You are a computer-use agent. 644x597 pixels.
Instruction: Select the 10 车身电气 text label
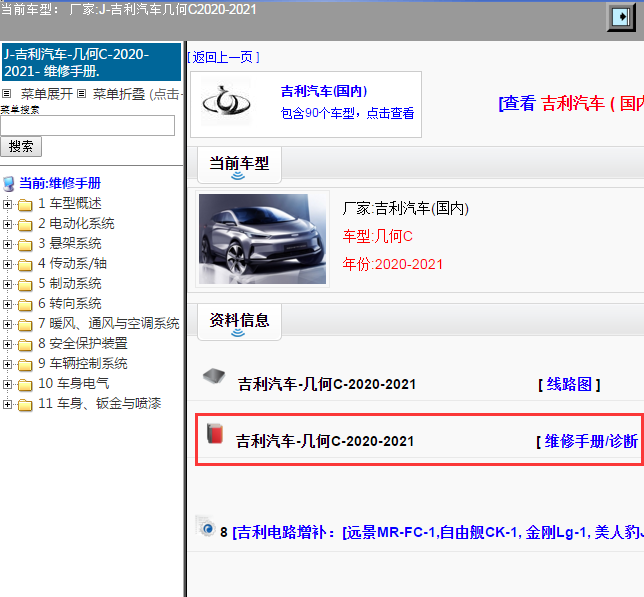74,383
